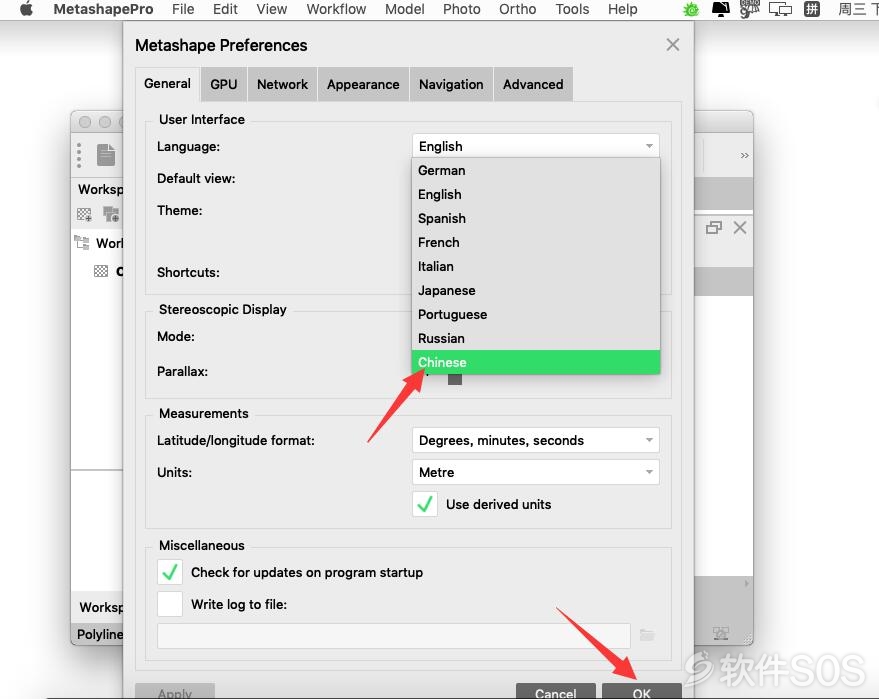The width and height of the screenshot is (879, 699).
Task: Open the Workflow menu
Action: pos(336,10)
